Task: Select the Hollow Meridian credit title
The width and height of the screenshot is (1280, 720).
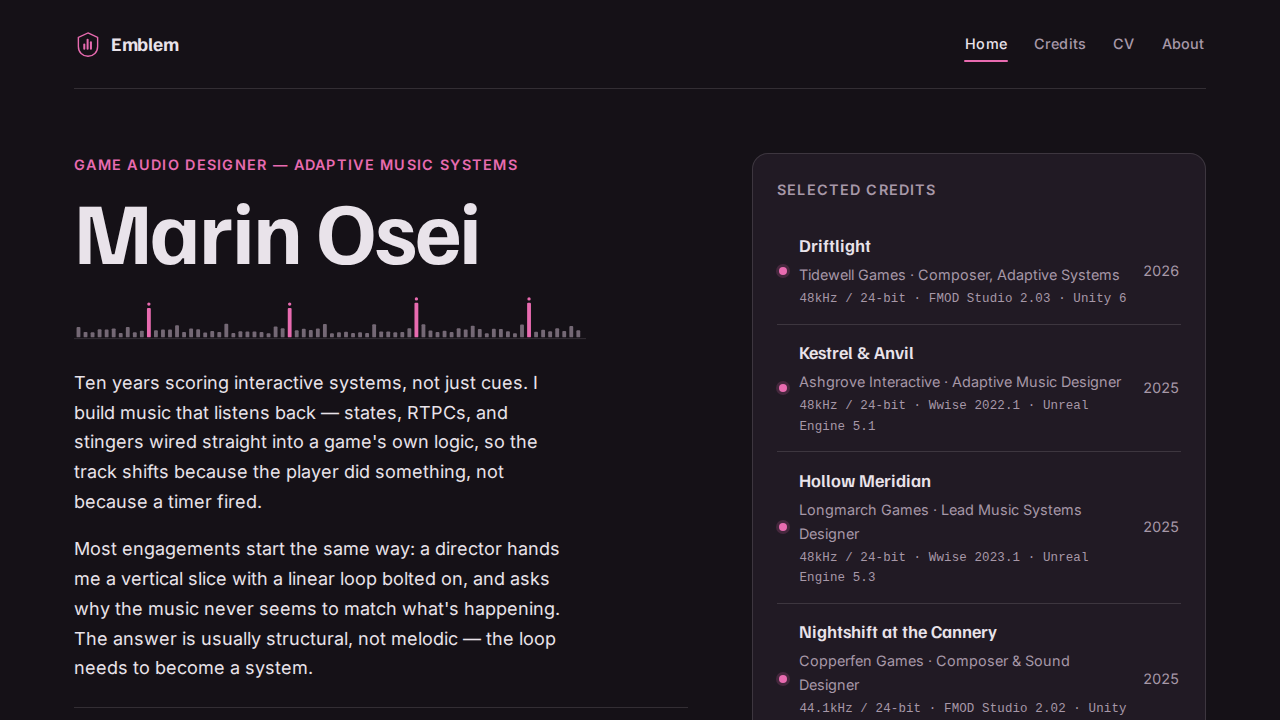Action: [865, 481]
